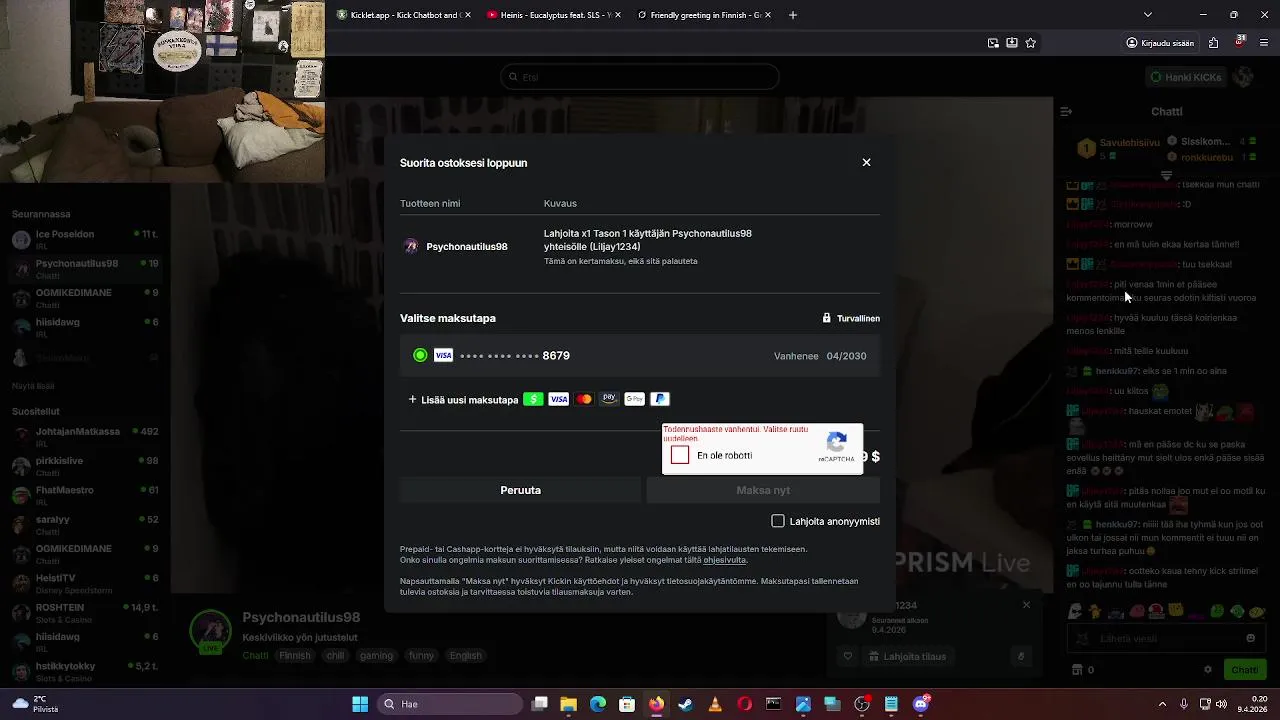Click the picture-in-picture icon in address bar
Viewport: 1280px width, 720px height.
[993, 43]
